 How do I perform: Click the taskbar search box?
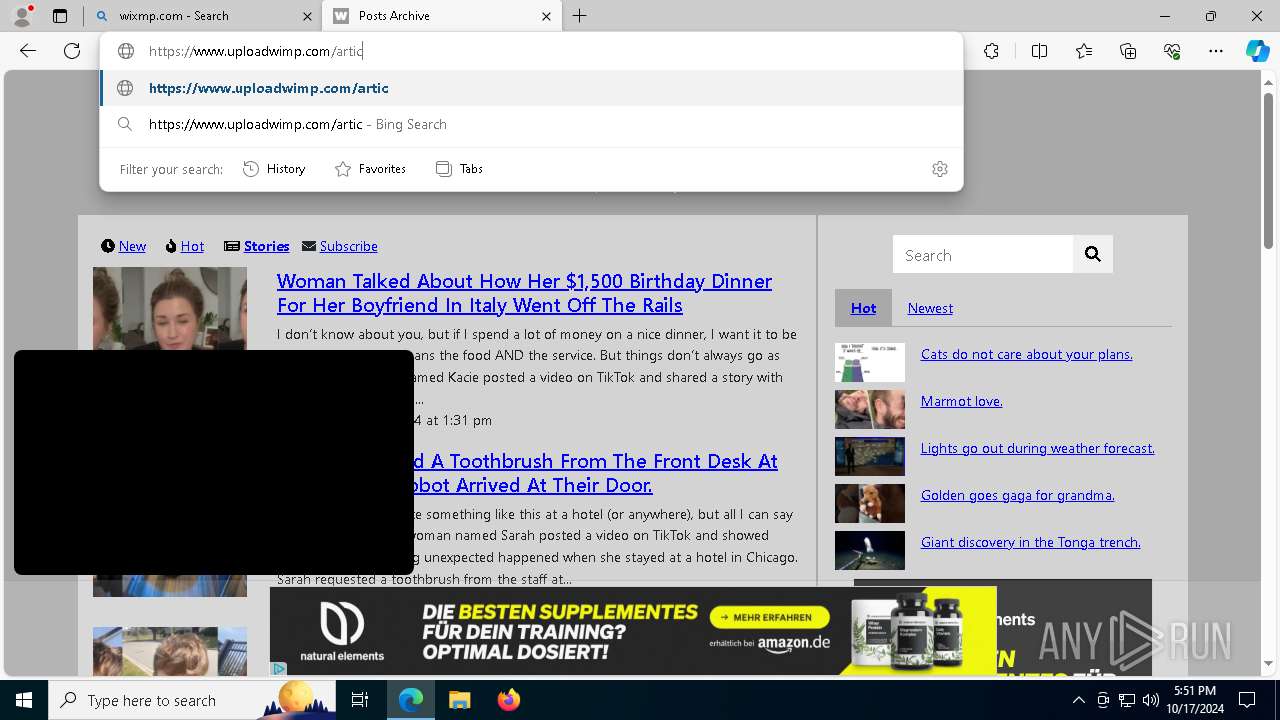(x=194, y=700)
